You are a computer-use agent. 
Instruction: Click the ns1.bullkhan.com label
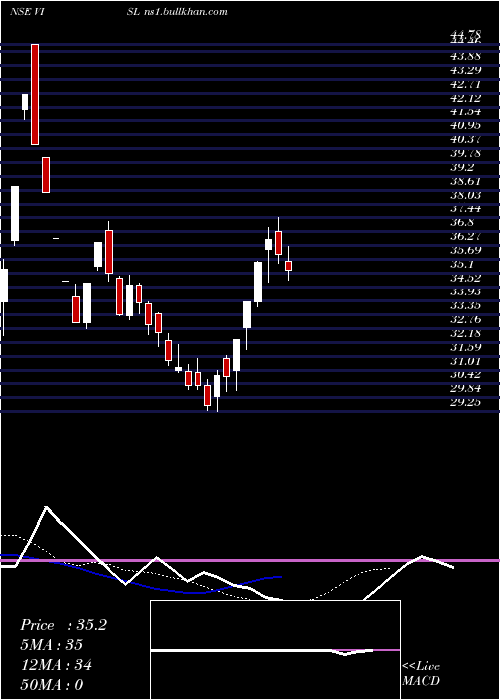point(185,12)
